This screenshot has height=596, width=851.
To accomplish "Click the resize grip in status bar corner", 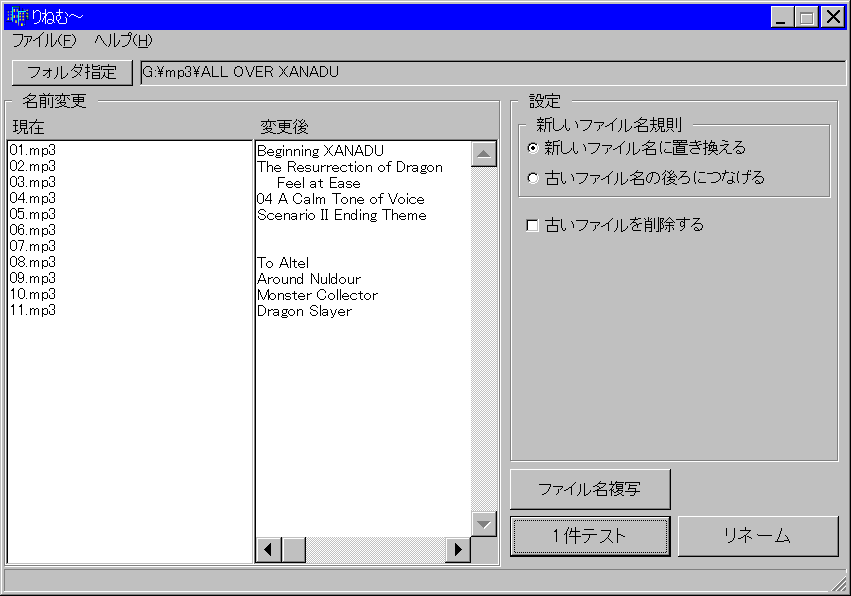I will click(x=840, y=584).
